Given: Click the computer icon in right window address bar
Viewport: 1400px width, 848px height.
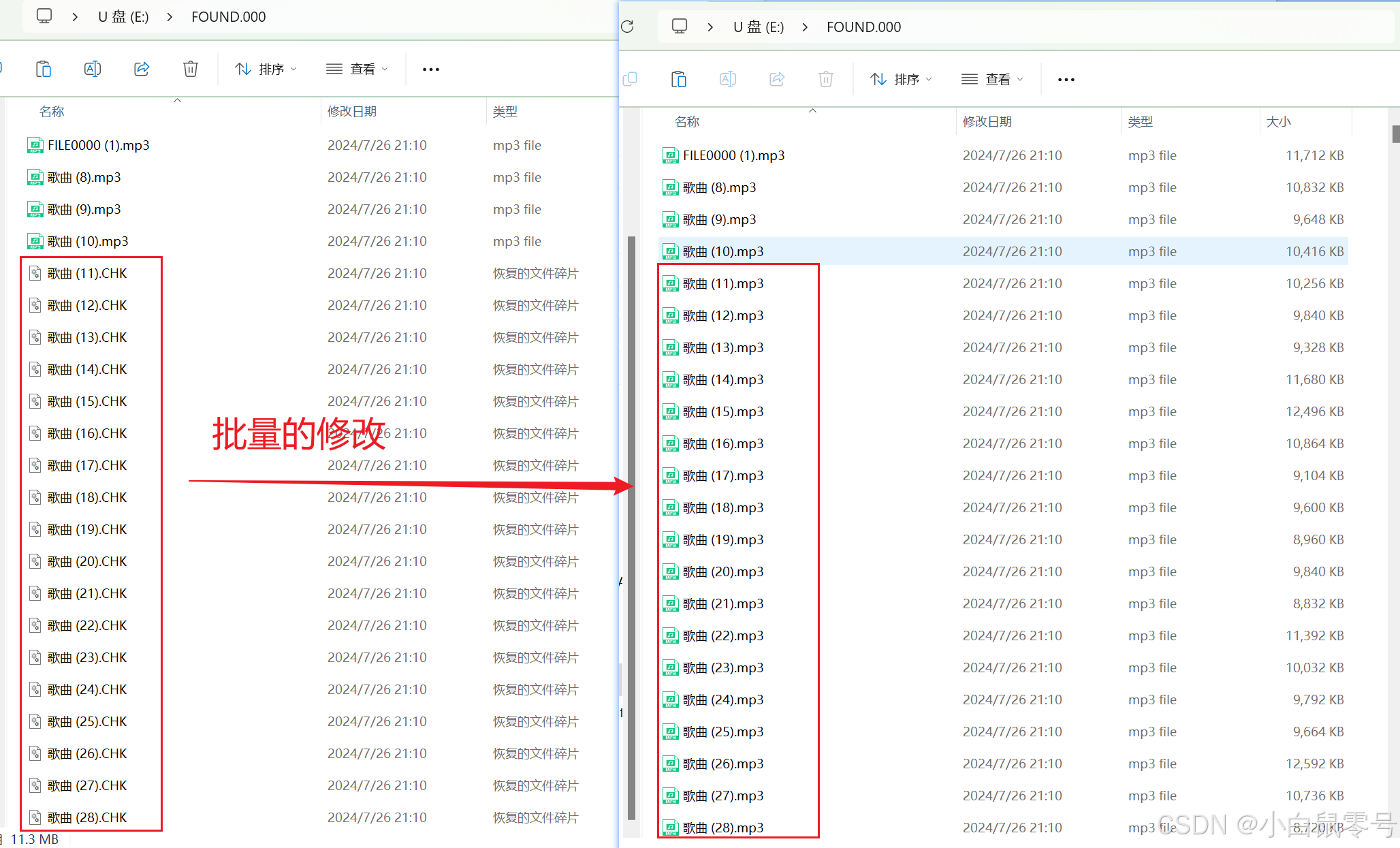Looking at the screenshot, I should 680,27.
